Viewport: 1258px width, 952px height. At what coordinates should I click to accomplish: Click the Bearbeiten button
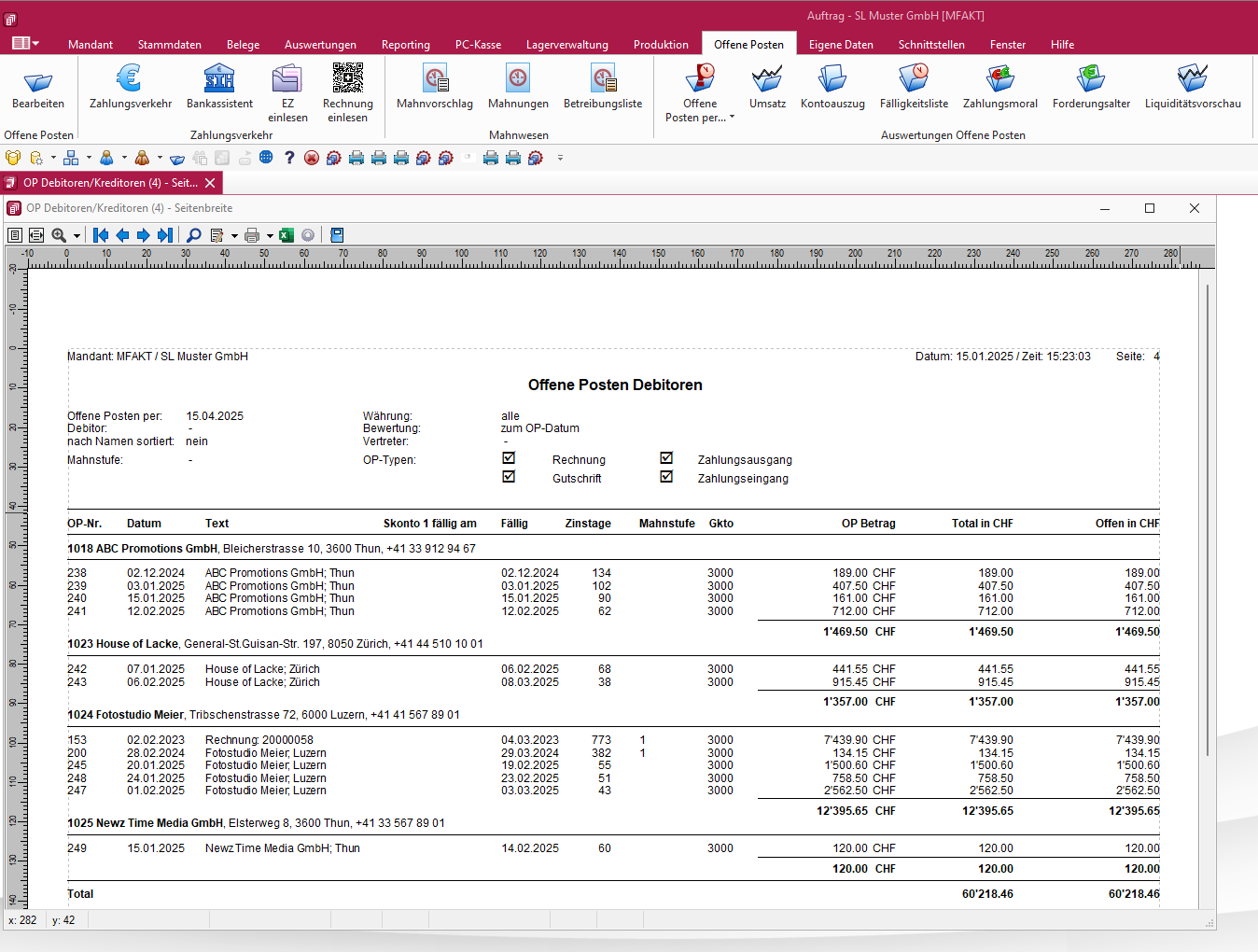pos(37,89)
